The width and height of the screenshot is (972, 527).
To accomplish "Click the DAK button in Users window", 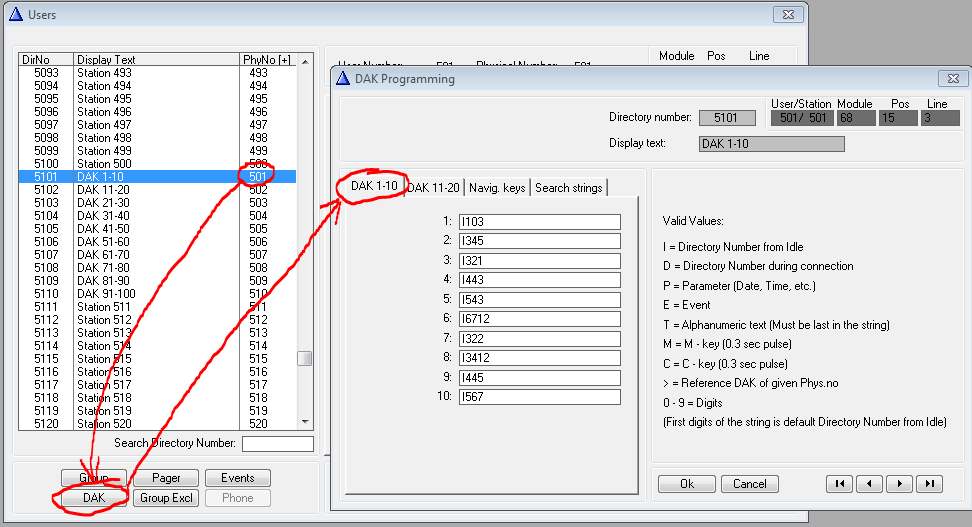I will (92, 498).
